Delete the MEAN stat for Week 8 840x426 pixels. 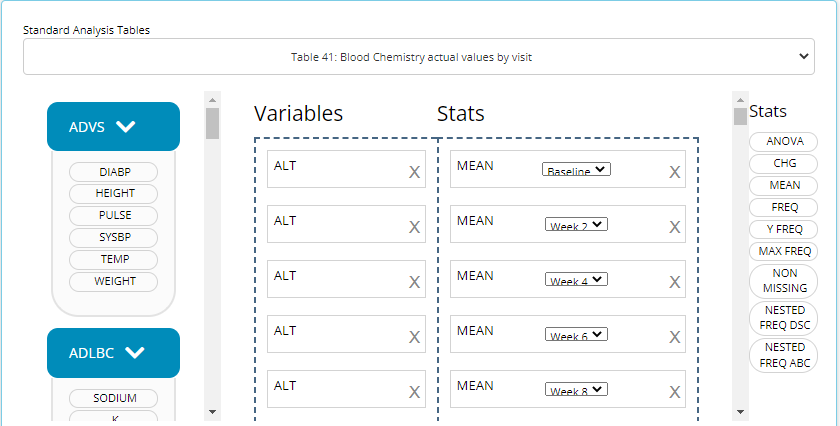674,392
